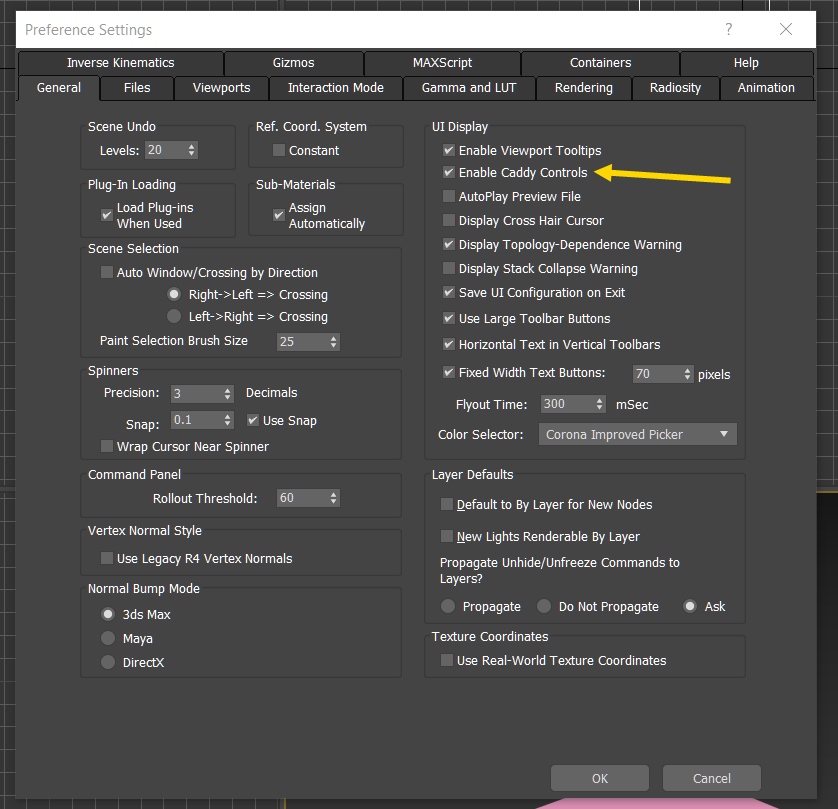Open the Gamma and LUT tab
The height and width of the screenshot is (809, 838).
pyautogui.click(x=469, y=88)
